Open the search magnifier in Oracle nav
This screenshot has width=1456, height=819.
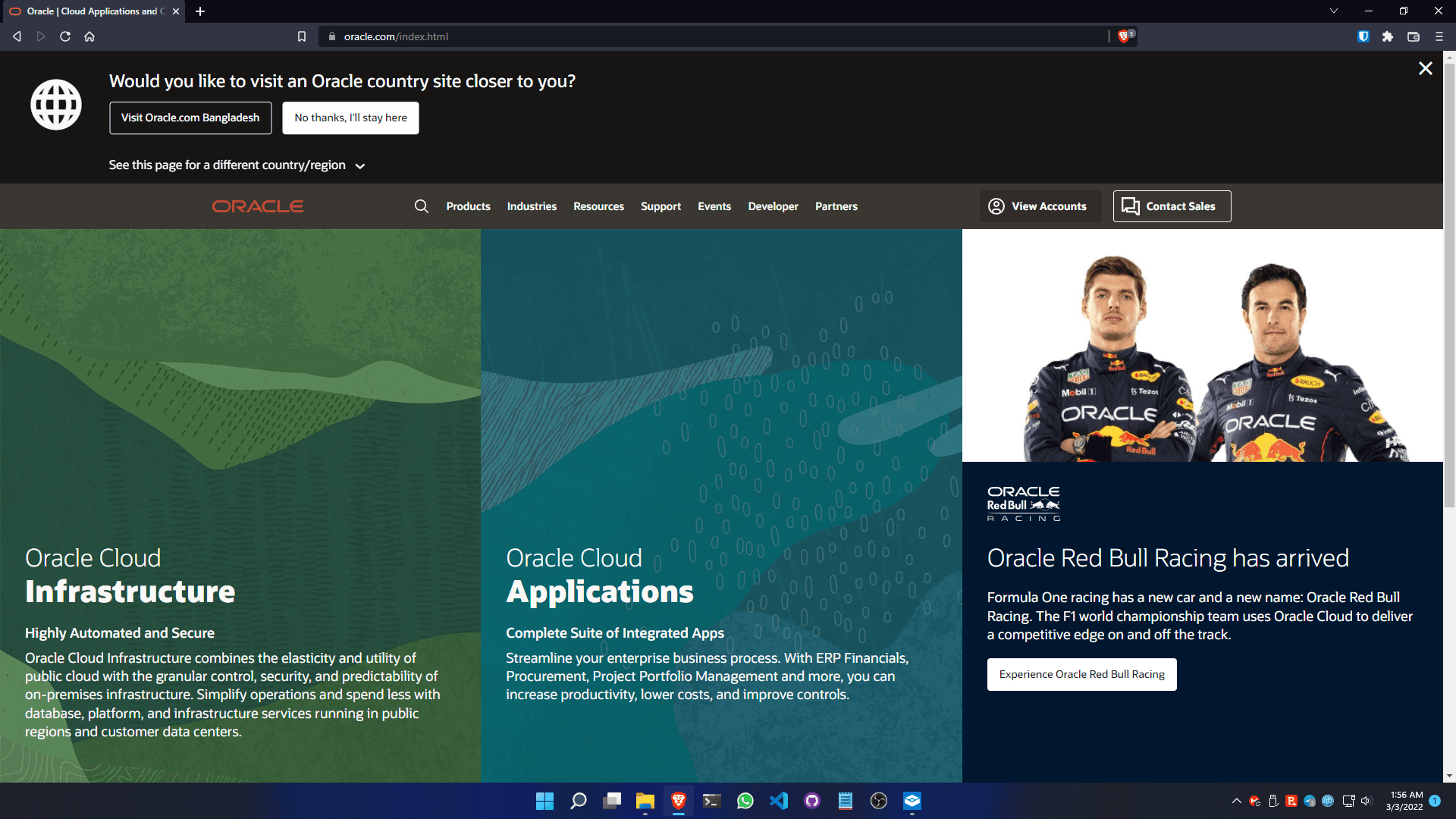422,206
